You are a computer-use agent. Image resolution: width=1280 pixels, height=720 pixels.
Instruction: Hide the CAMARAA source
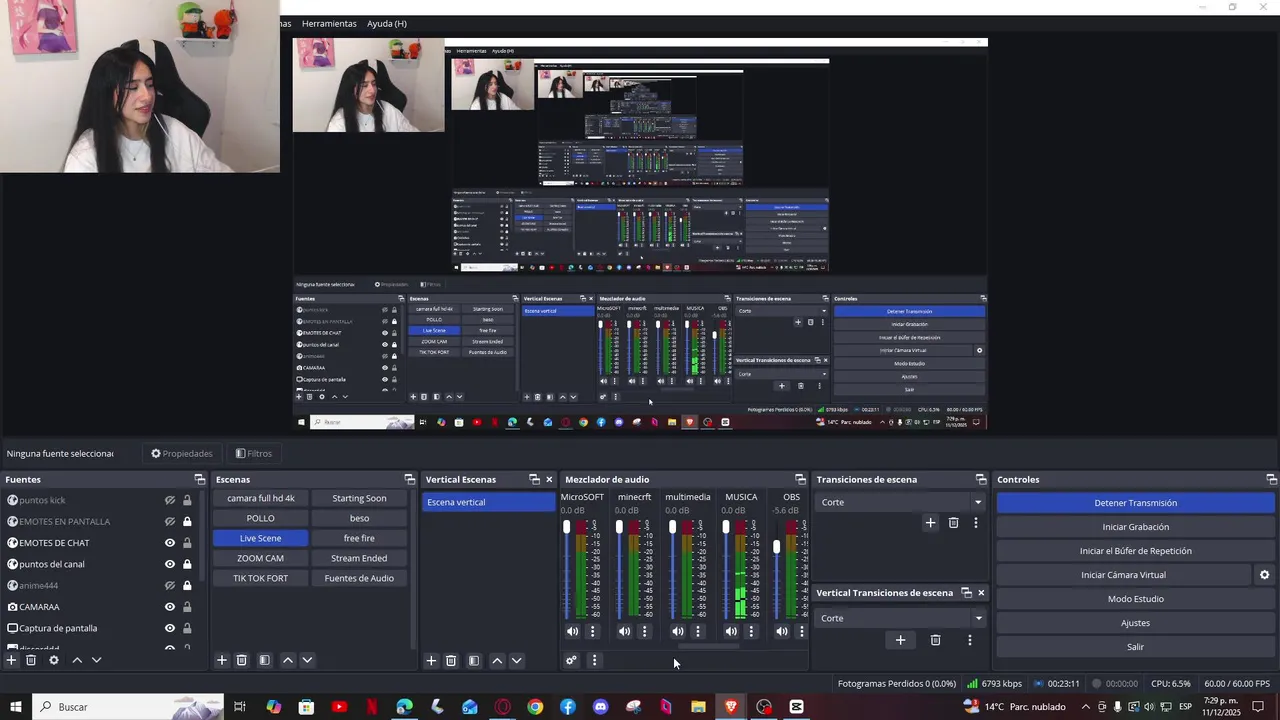click(170, 607)
